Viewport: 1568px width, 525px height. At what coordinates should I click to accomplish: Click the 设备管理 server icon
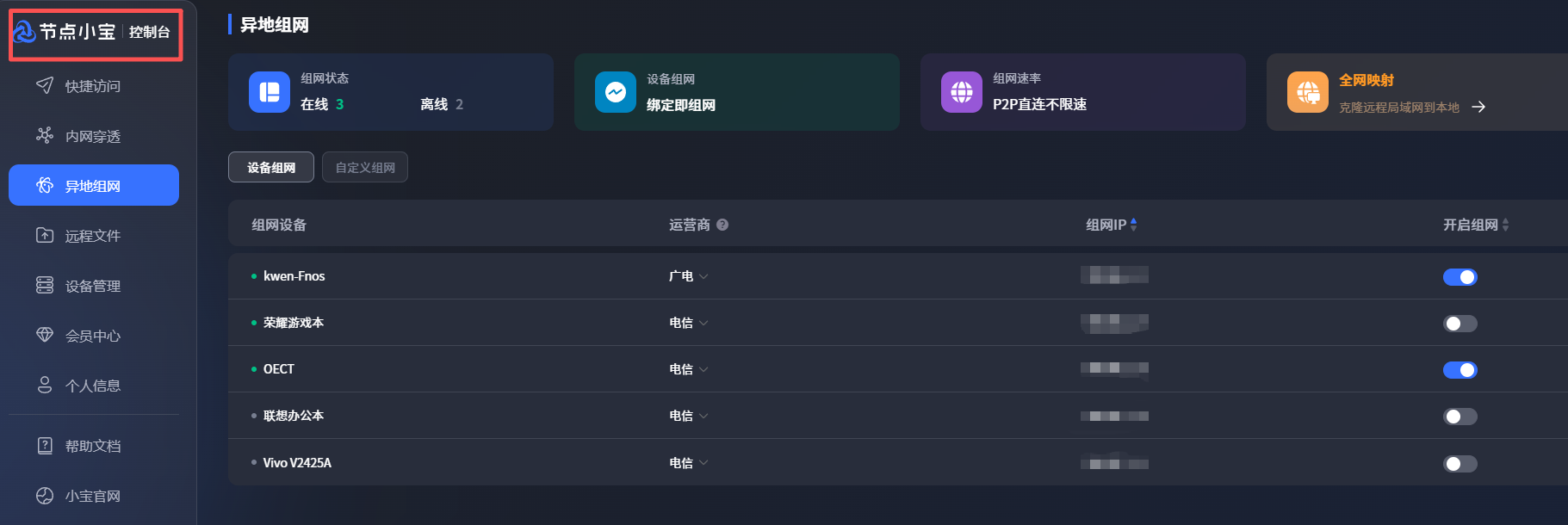coord(45,285)
